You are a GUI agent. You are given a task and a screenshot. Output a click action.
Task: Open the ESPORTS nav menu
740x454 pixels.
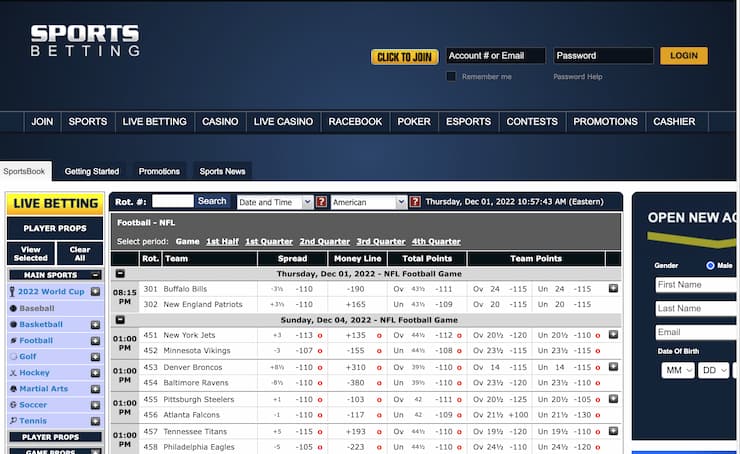(468, 122)
